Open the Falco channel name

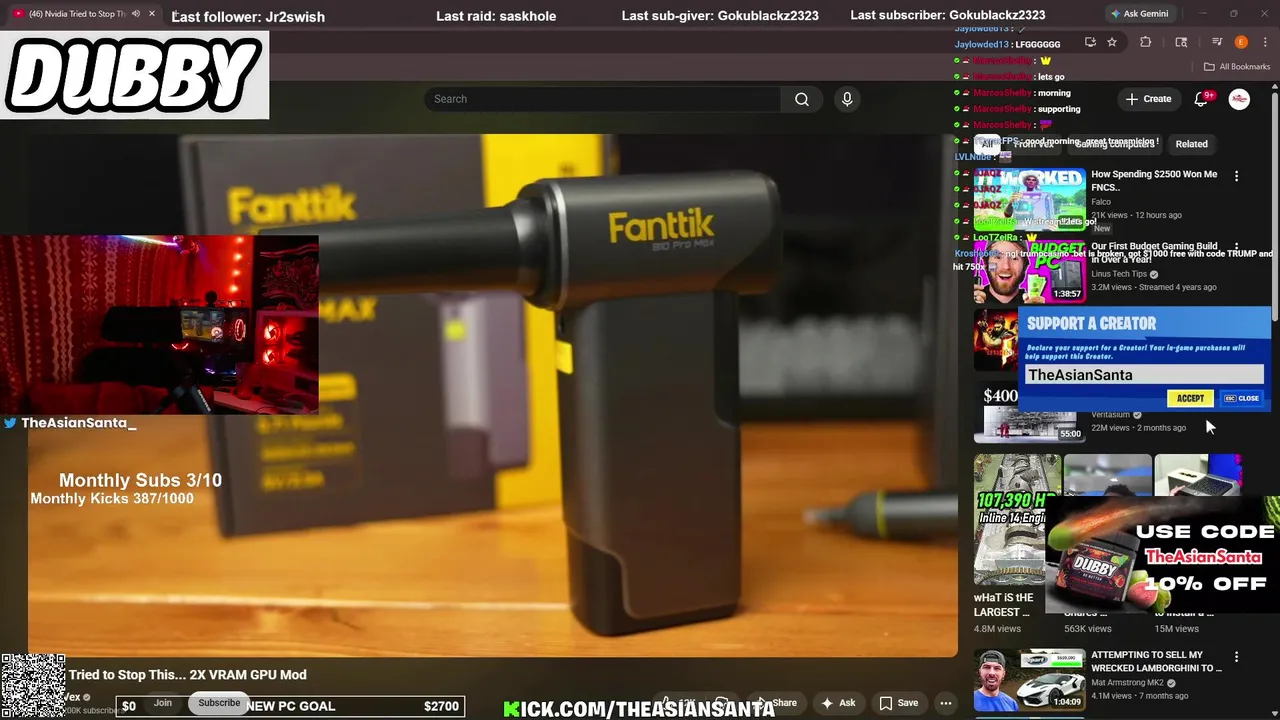[x=1101, y=202]
